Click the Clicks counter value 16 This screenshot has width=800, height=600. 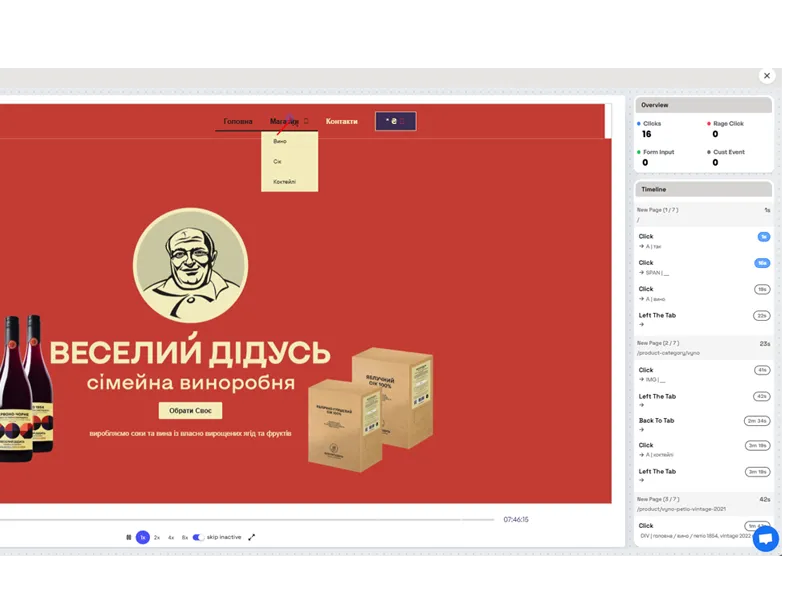pos(646,134)
